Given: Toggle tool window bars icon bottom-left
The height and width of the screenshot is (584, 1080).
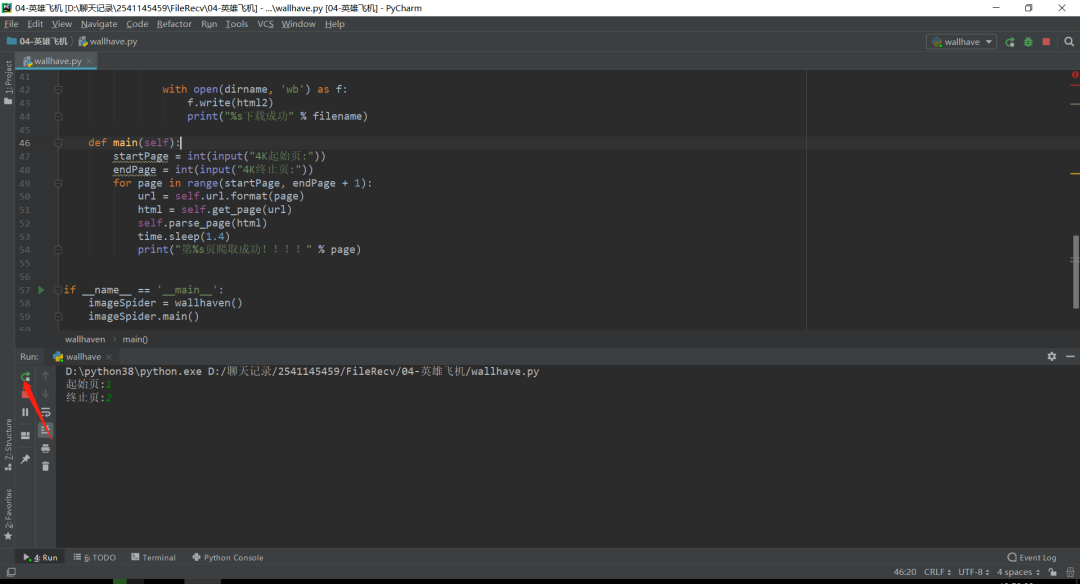Looking at the screenshot, I should pyautogui.click(x=11, y=572).
